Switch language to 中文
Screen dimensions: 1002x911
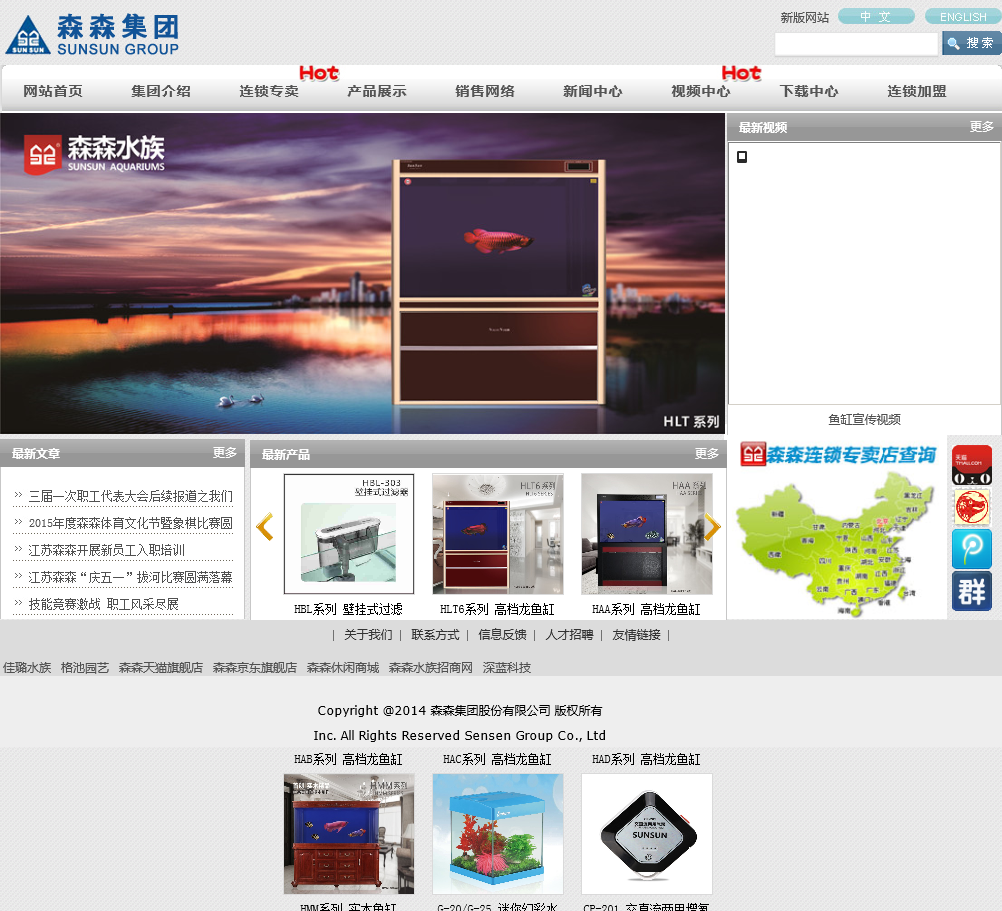(x=875, y=17)
